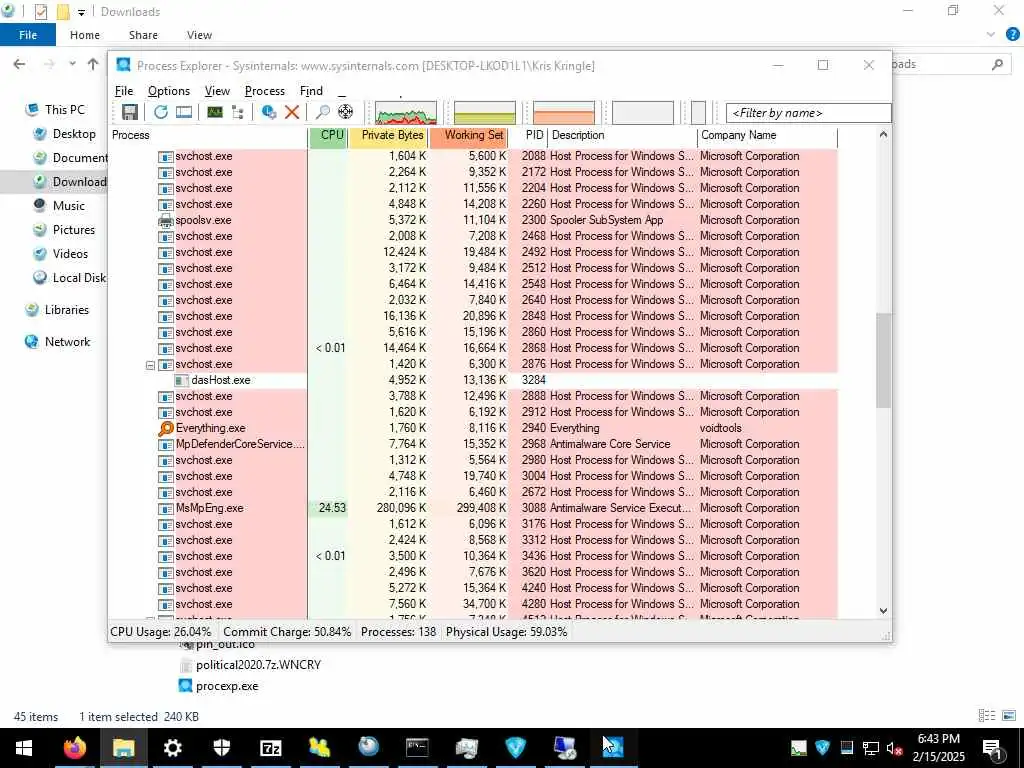Click the scroll down arrow of process list
The image size is (1024, 768).
pos(883,611)
